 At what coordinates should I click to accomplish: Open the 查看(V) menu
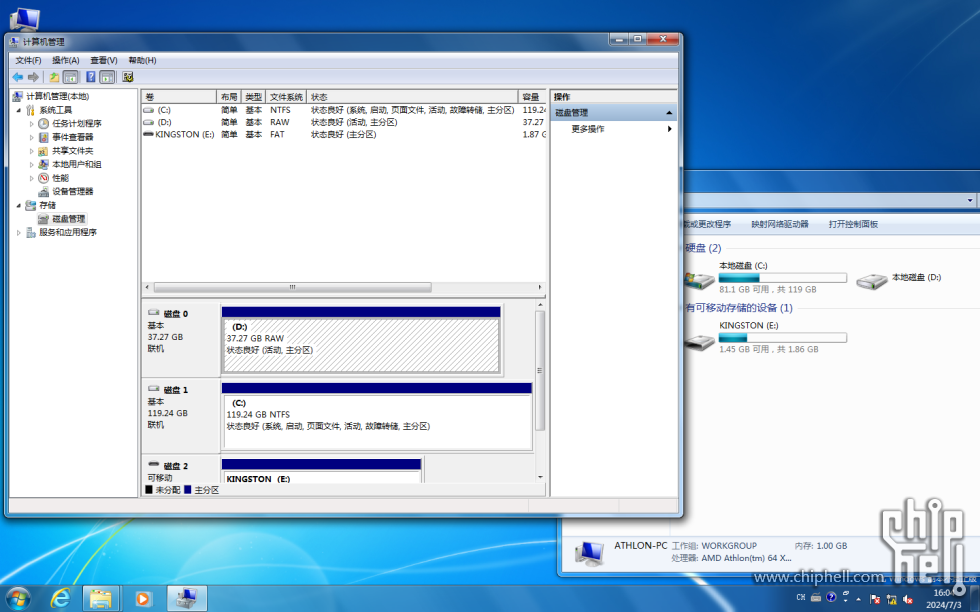click(104, 60)
